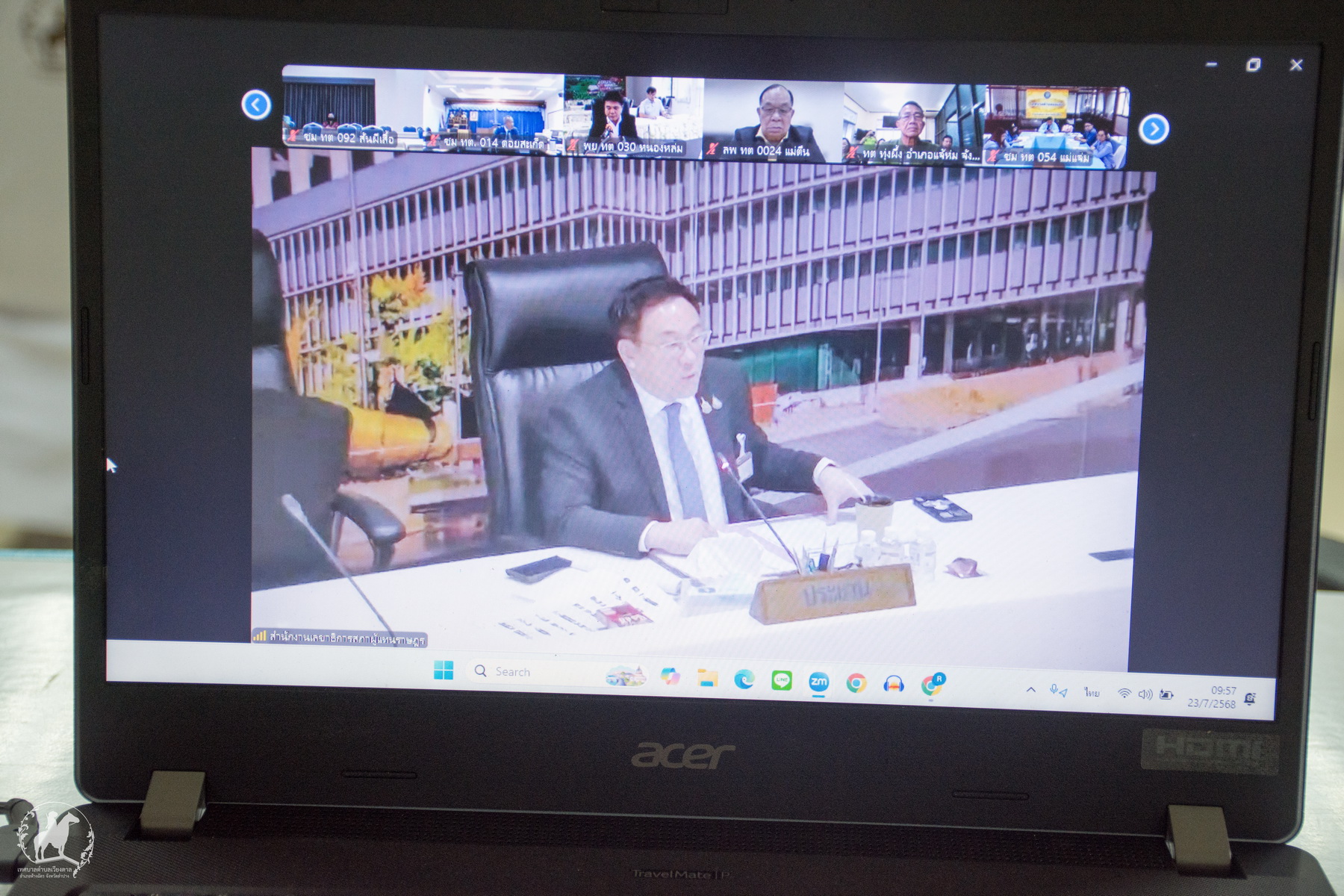Go to next participant strip page arrow
Viewport: 1344px width, 896px height.
pos(1154,129)
